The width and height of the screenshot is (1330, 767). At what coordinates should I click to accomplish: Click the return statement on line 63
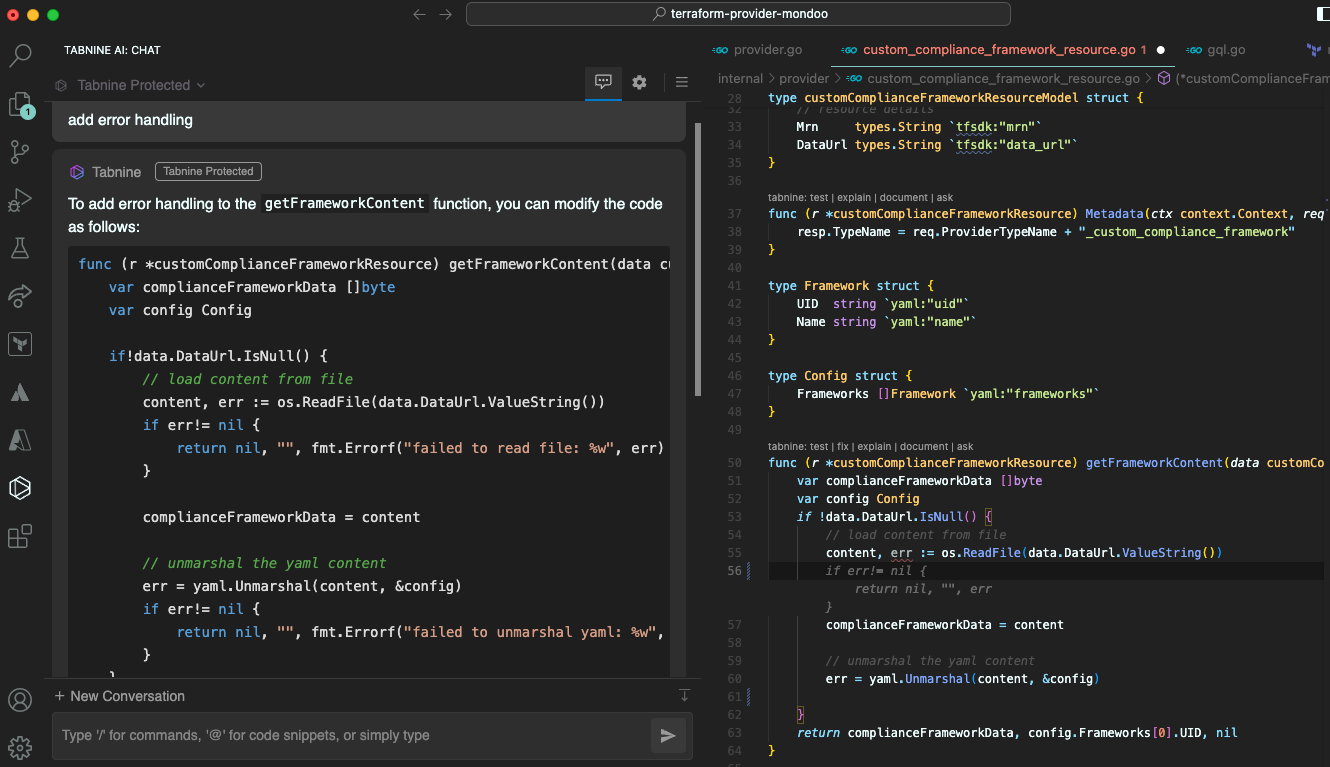click(1017, 733)
